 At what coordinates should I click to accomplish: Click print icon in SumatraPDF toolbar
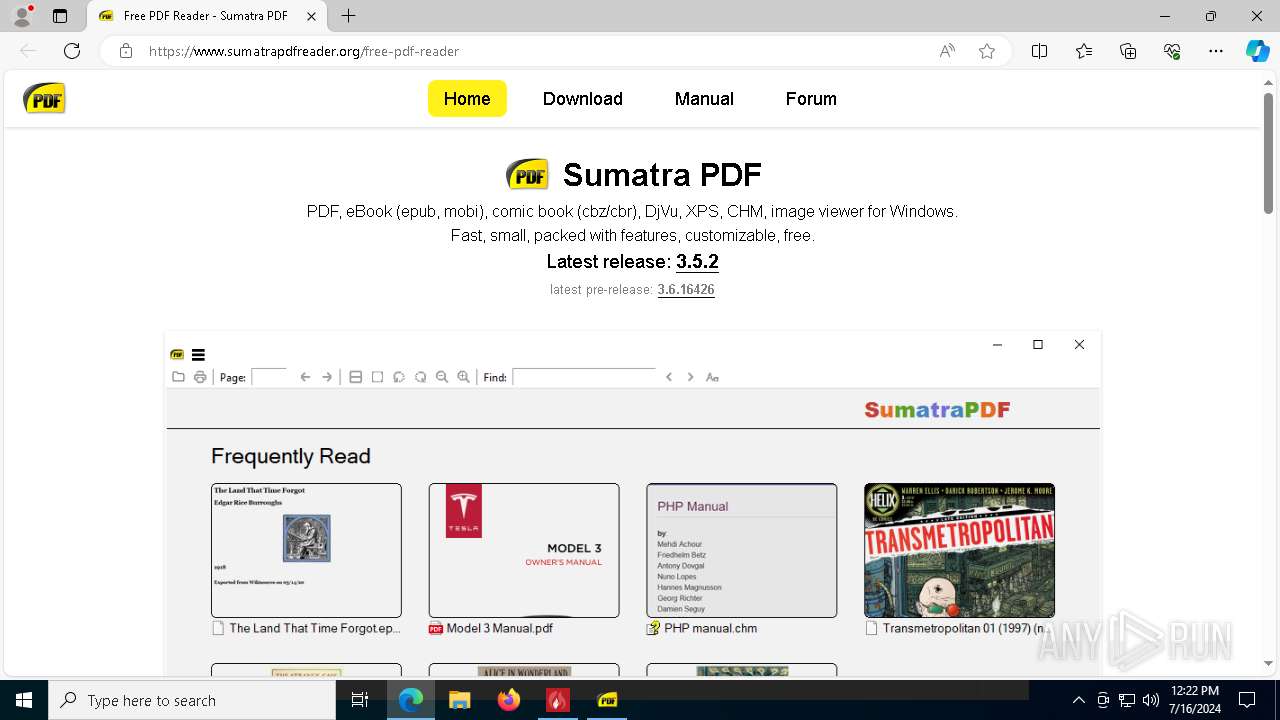tap(200, 377)
